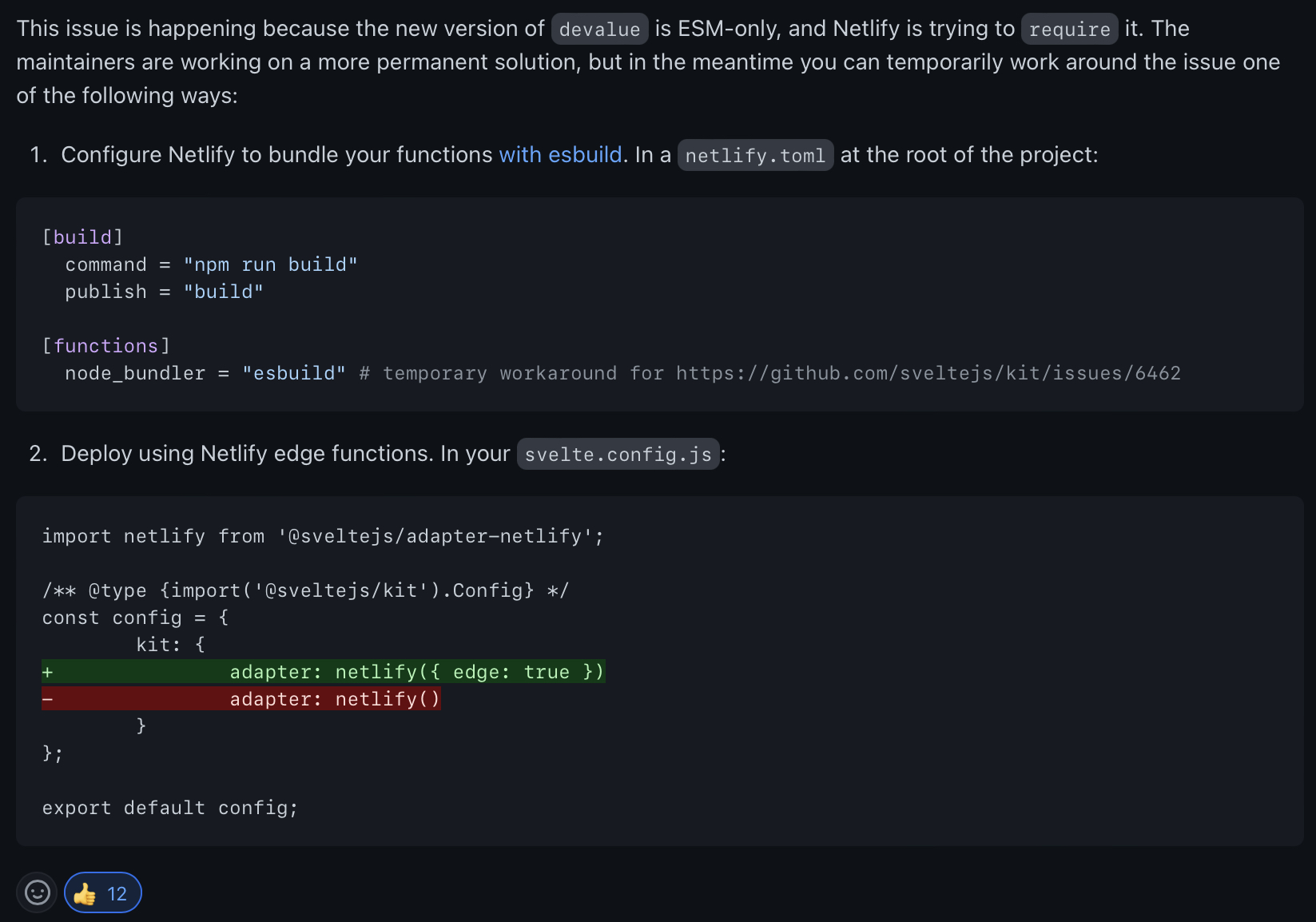Click the 'require' inline code tag
Viewport: 1316px width, 922px height.
coord(1069,30)
